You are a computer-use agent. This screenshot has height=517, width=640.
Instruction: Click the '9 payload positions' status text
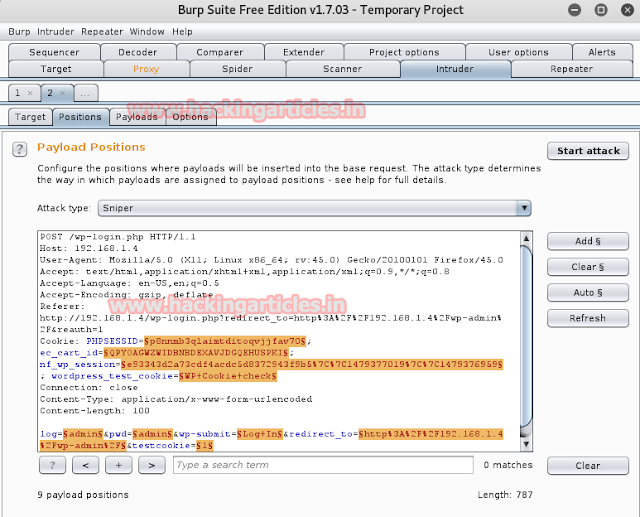pos(83,495)
